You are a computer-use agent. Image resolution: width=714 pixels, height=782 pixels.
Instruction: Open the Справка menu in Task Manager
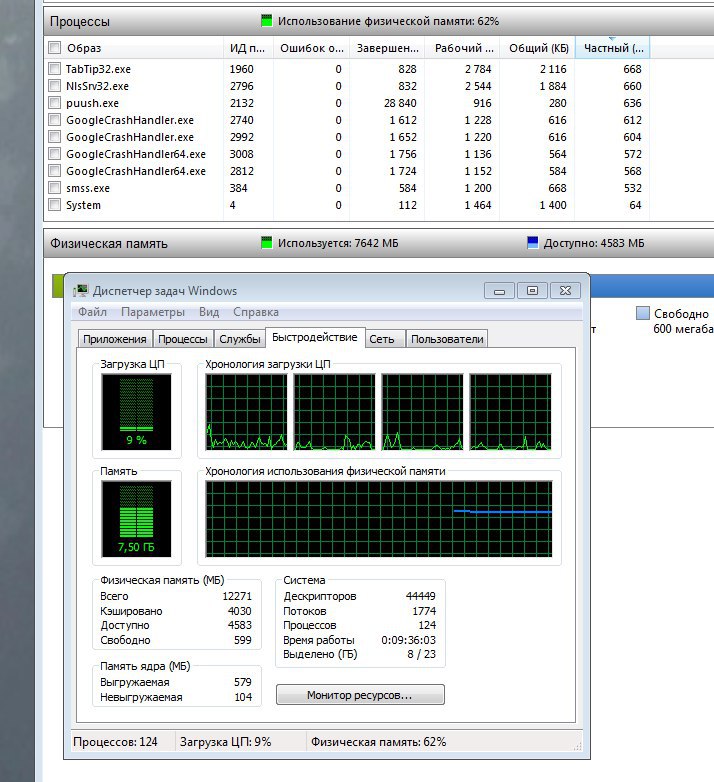click(256, 312)
